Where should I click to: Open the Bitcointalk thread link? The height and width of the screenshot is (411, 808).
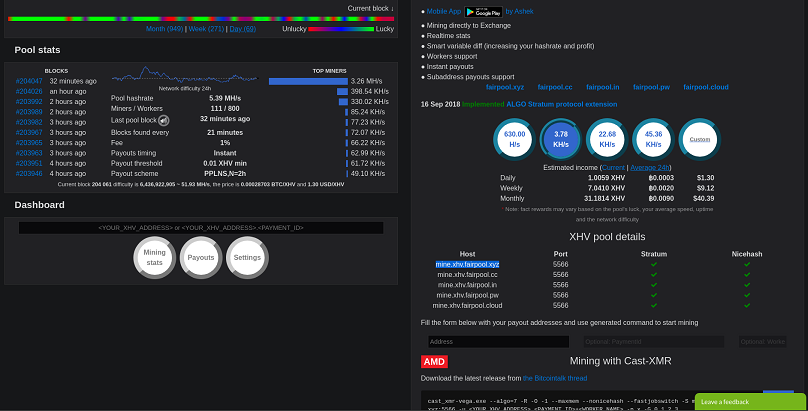(x=555, y=378)
